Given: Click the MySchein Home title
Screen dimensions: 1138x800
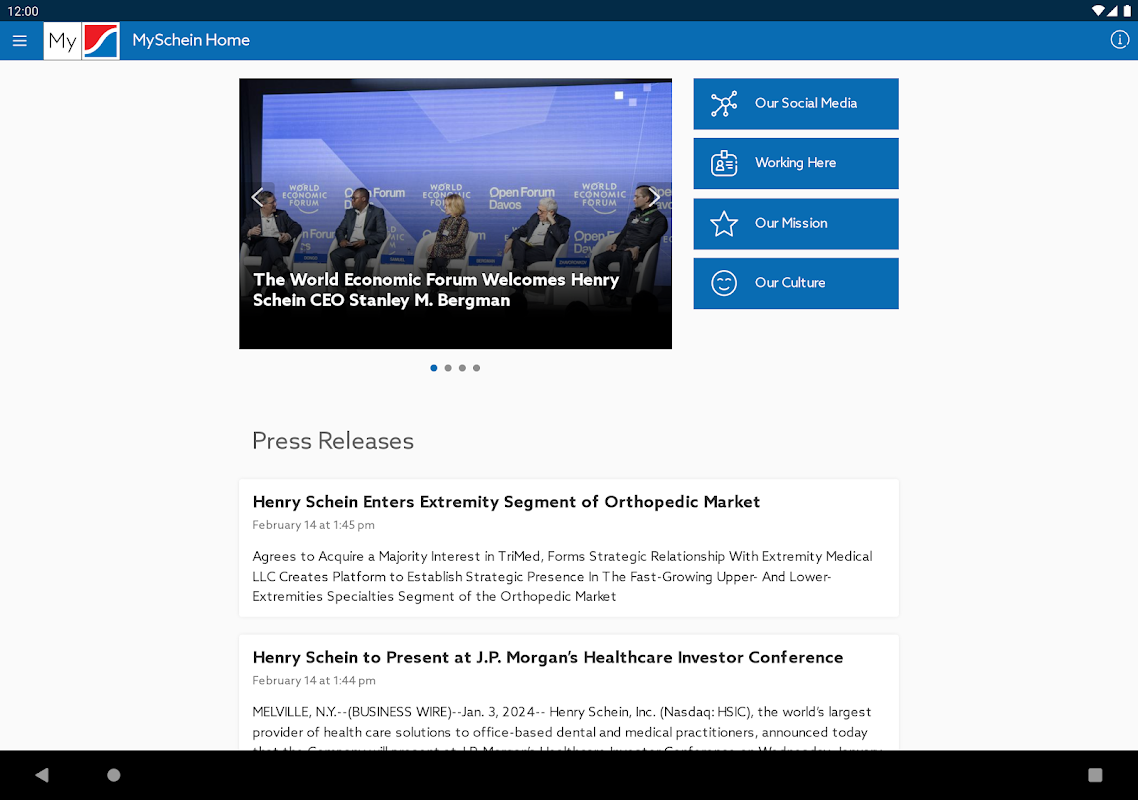Looking at the screenshot, I should click(x=191, y=40).
